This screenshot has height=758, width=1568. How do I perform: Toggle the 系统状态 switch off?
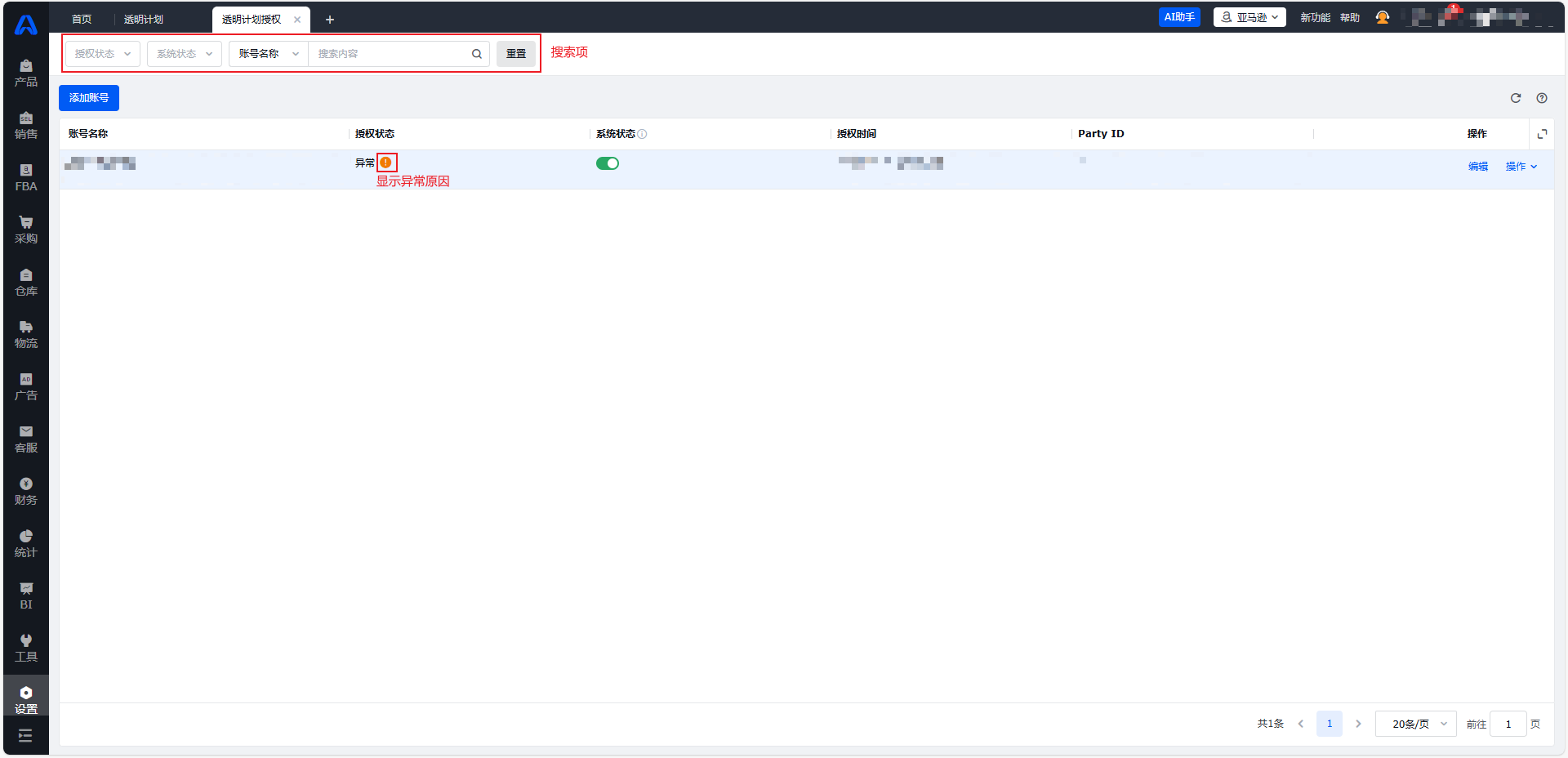608,163
